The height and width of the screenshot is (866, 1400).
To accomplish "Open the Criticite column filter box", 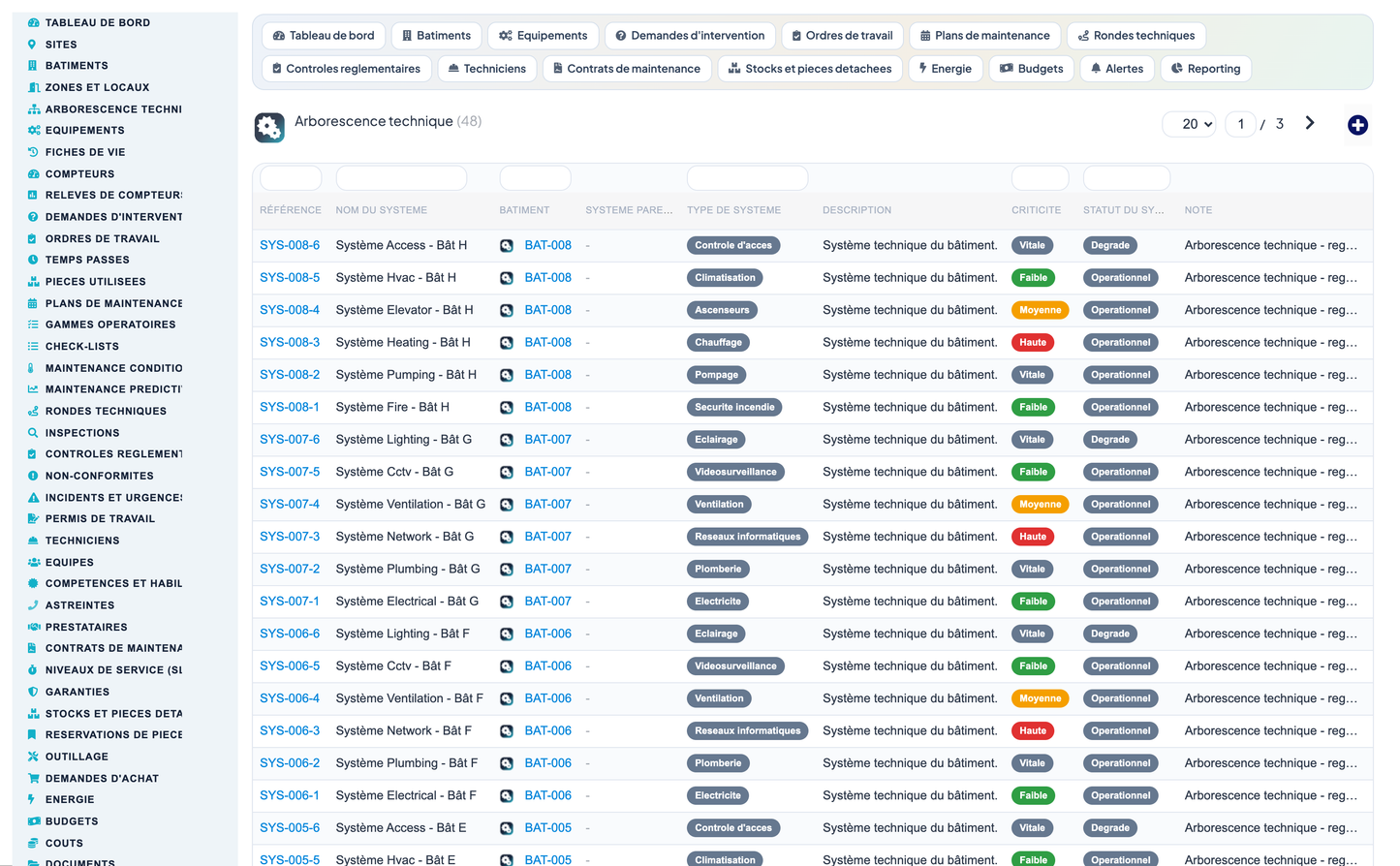I will click(1040, 178).
